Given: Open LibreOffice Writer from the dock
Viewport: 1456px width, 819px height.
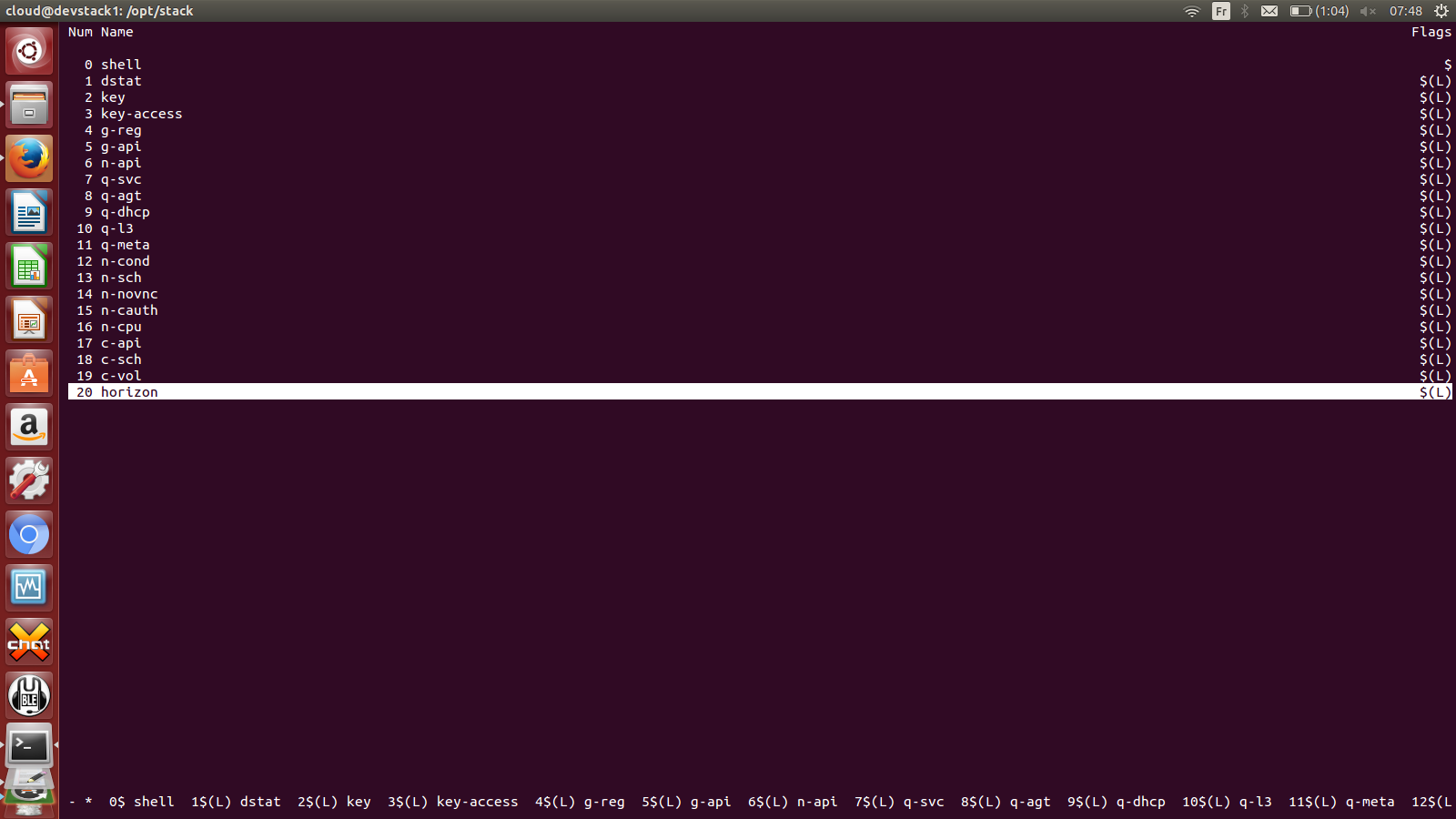Looking at the screenshot, I should 28,212.
